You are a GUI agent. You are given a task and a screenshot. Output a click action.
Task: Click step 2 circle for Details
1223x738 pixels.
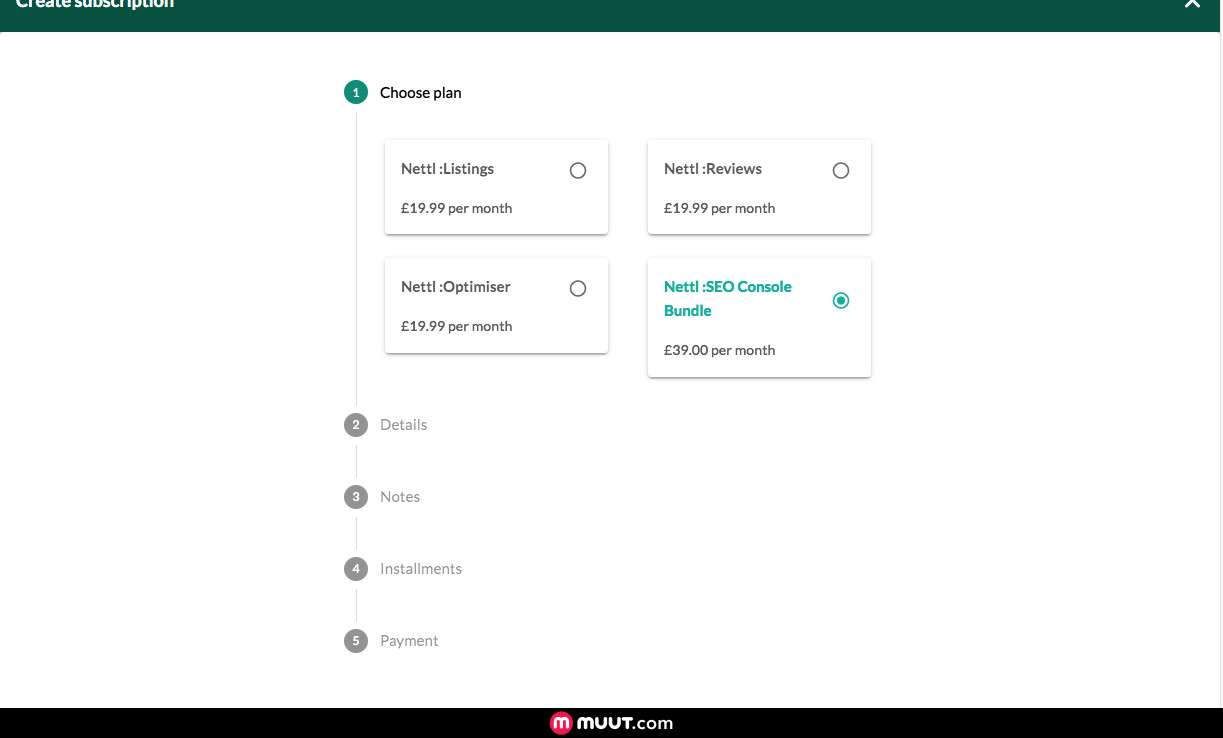tap(356, 425)
